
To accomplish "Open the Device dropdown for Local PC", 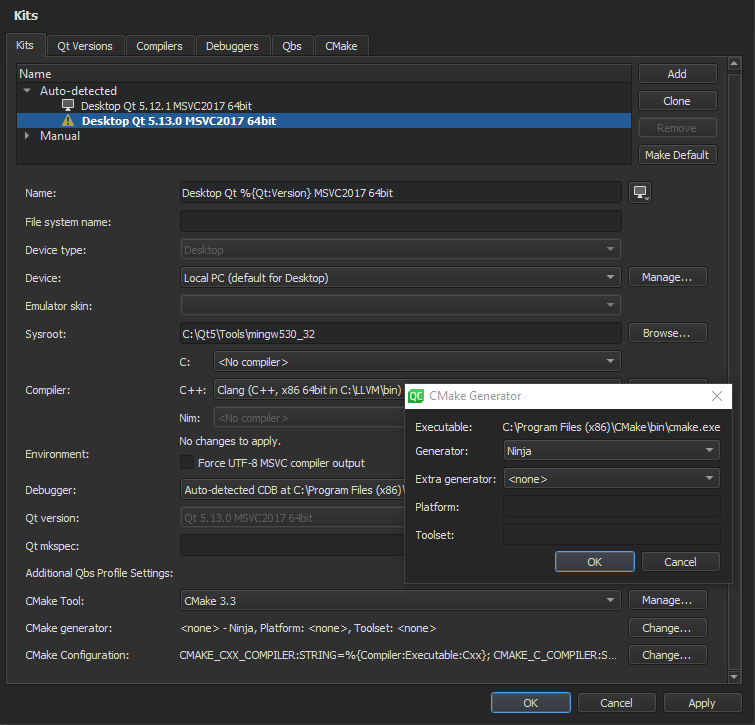I will tap(400, 277).
